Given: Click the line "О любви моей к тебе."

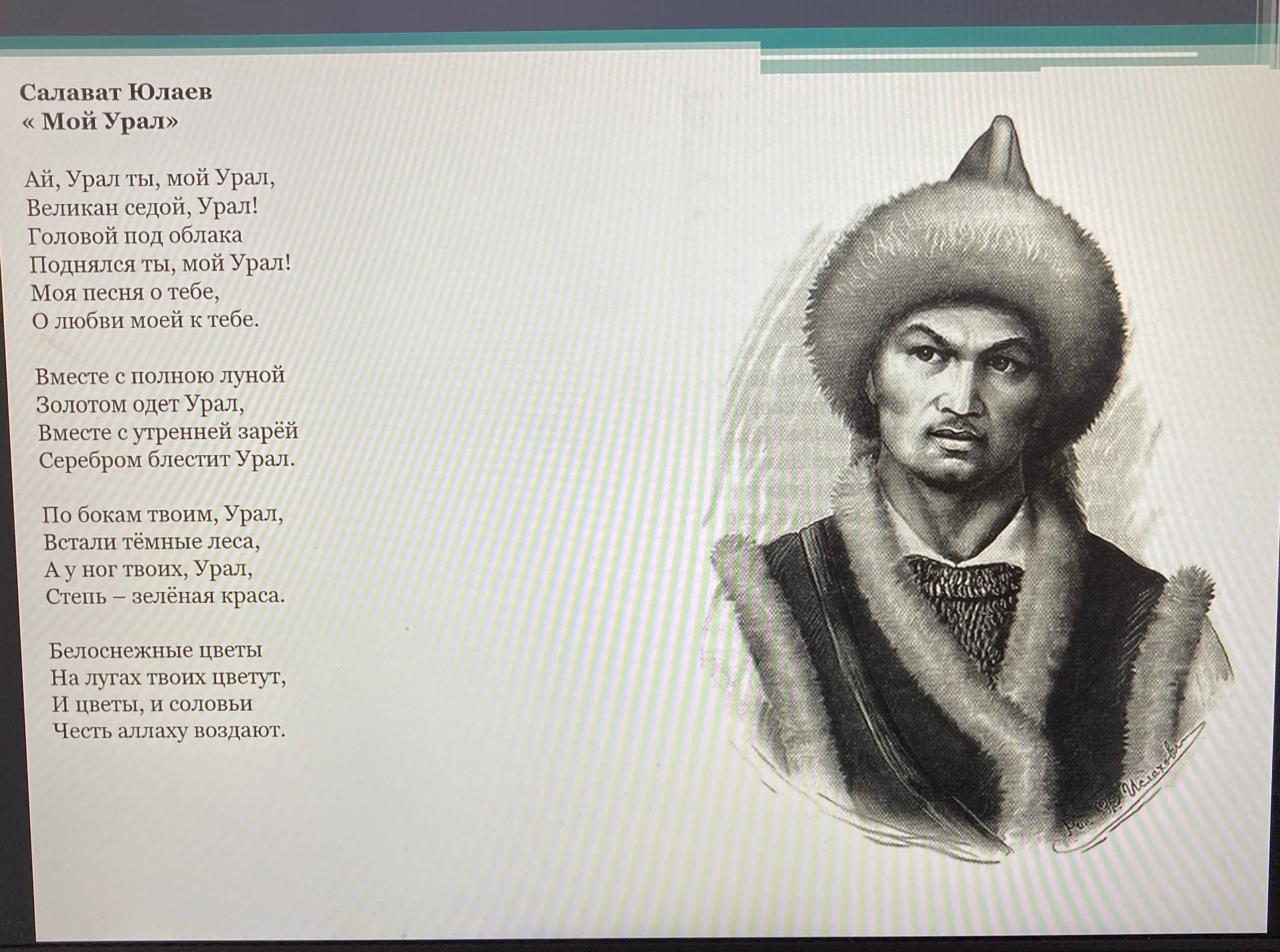Looking at the screenshot, I should [145, 321].
